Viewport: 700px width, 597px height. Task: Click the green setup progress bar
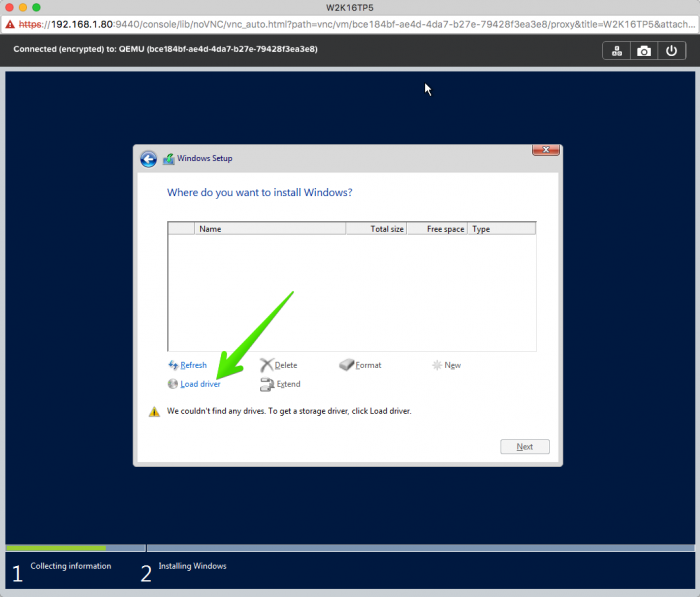(56, 548)
